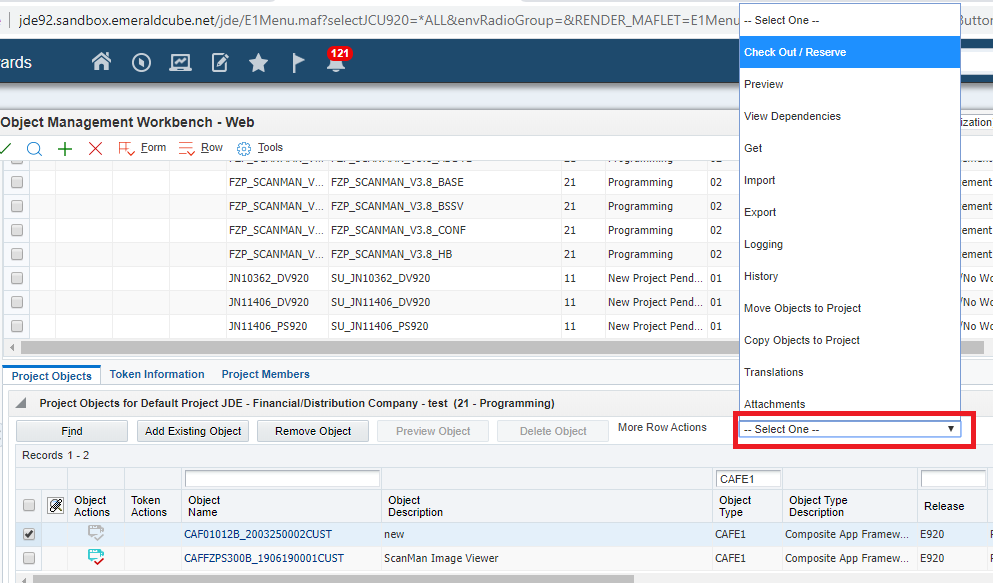Choose Translations from dropdown list
Viewport: 993px width, 583px height.
click(x=850, y=372)
